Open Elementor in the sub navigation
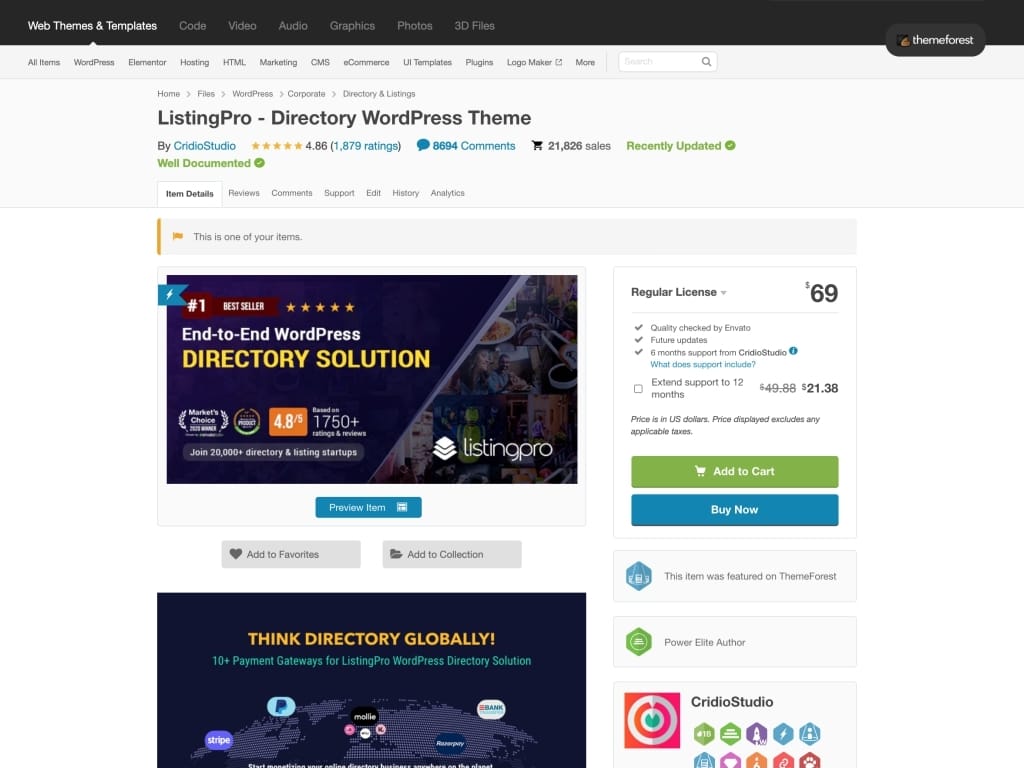 pyautogui.click(x=147, y=63)
